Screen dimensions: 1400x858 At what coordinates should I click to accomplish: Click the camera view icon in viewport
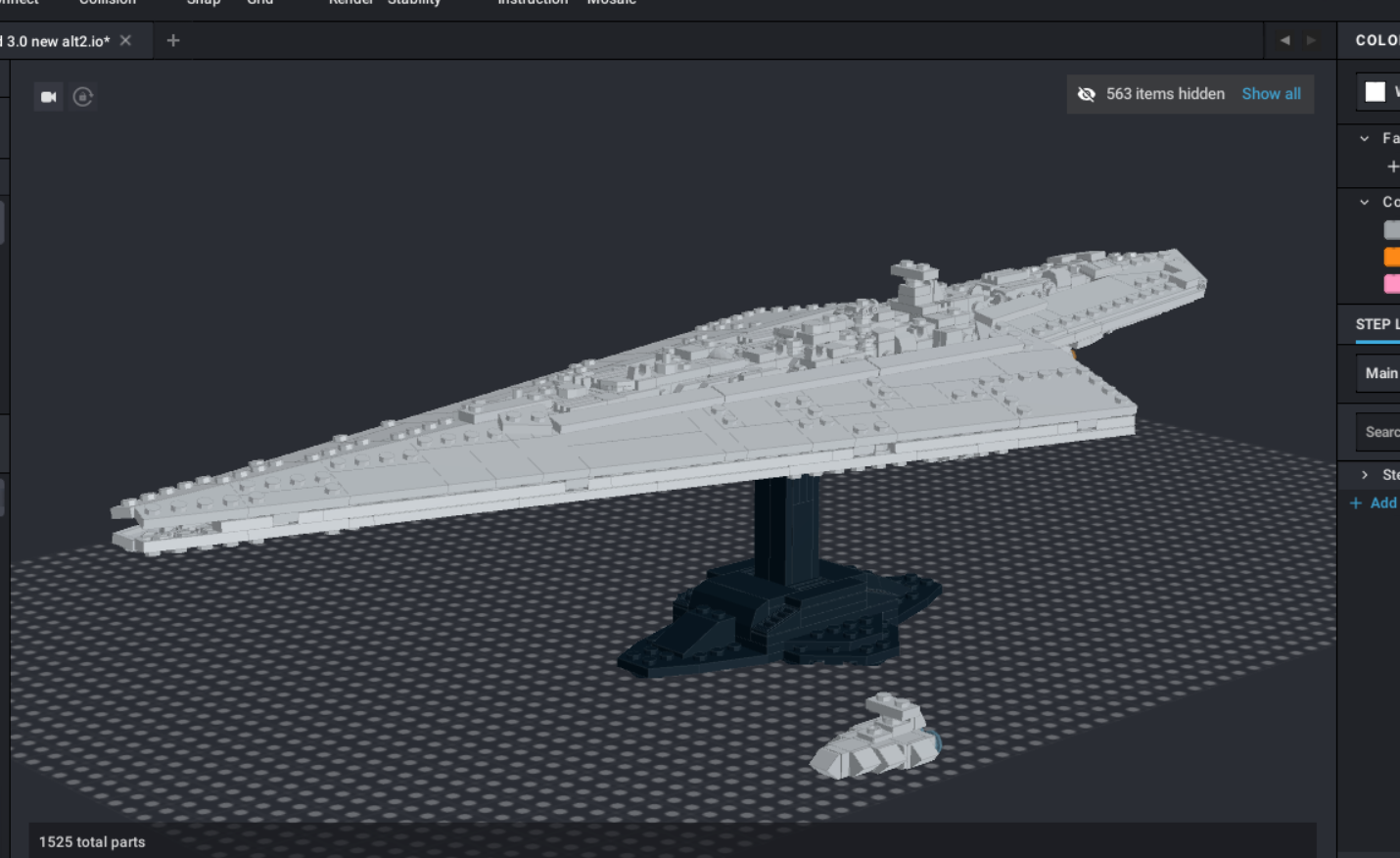click(x=48, y=97)
